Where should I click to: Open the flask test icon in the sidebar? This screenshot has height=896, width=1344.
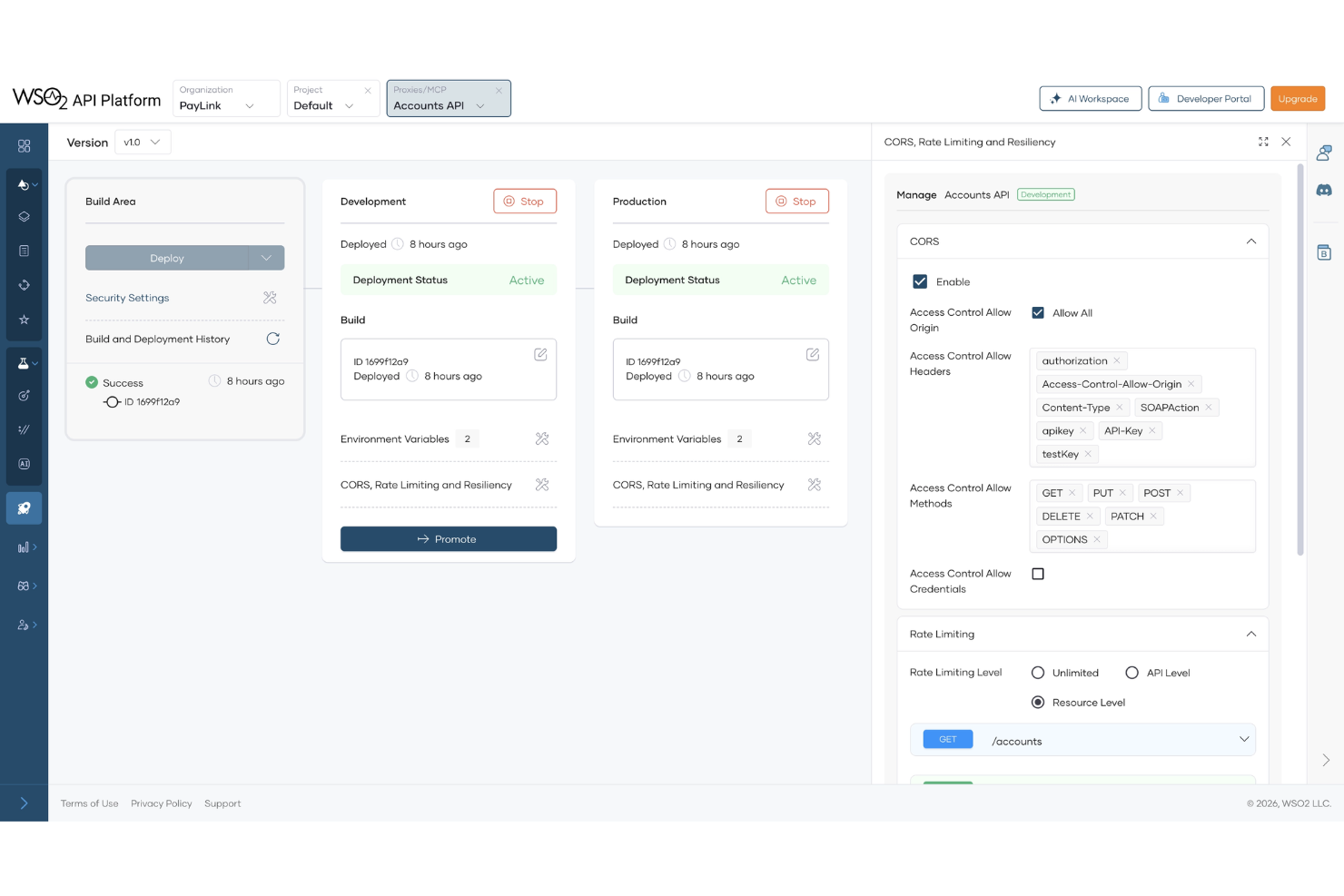pos(24,363)
